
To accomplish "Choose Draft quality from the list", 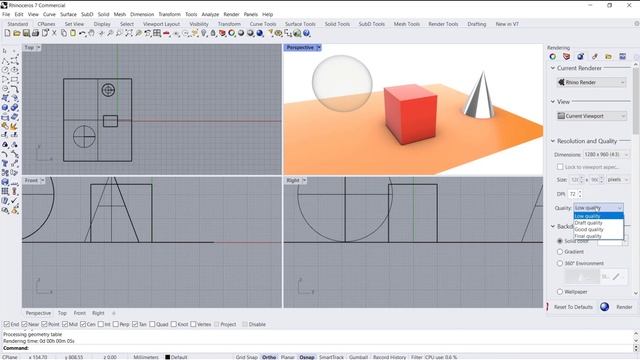I will point(598,223).
